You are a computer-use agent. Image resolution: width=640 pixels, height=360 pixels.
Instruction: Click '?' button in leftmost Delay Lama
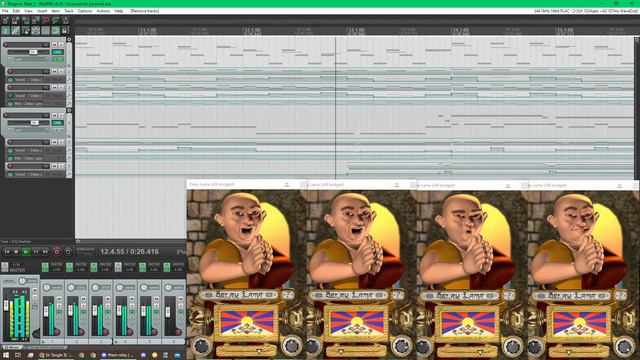(288, 294)
